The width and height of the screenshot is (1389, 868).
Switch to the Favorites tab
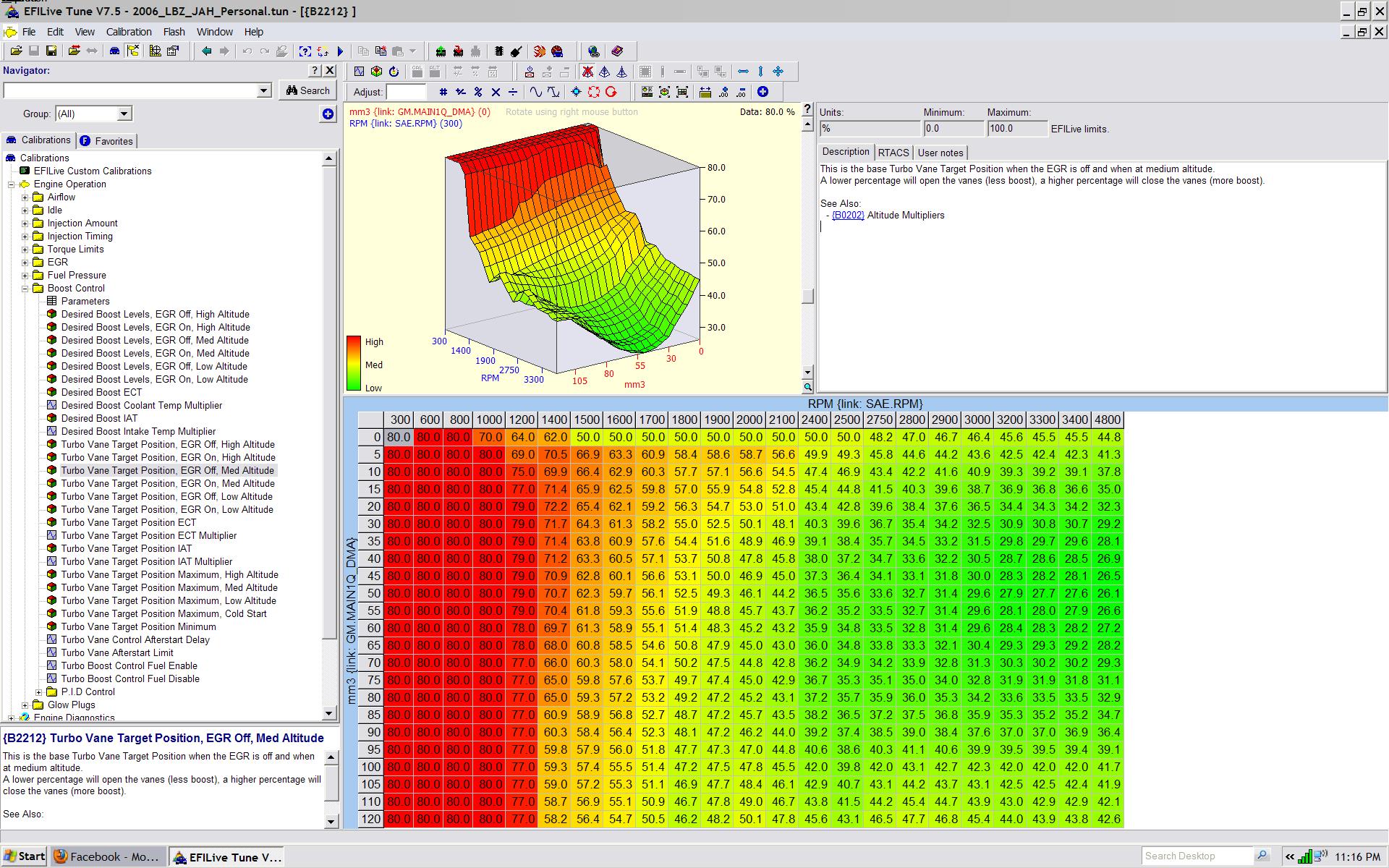click(107, 141)
